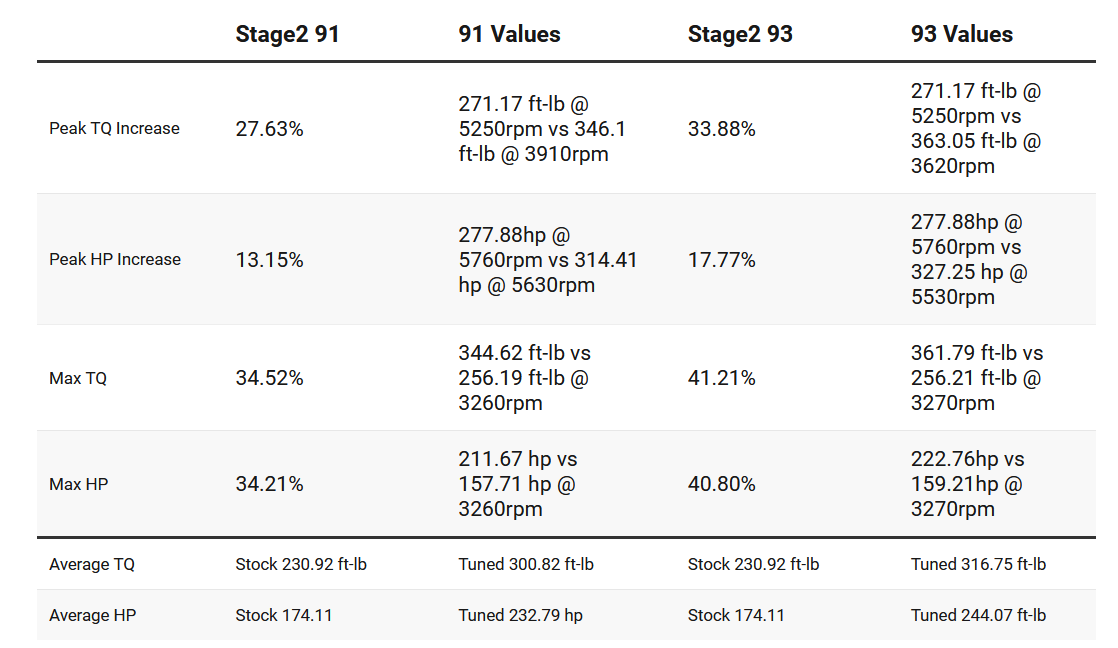This screenshot has width=1118, height=648.
Task: Select the 40.80% max horsepower cell
Action: (721, 484)
